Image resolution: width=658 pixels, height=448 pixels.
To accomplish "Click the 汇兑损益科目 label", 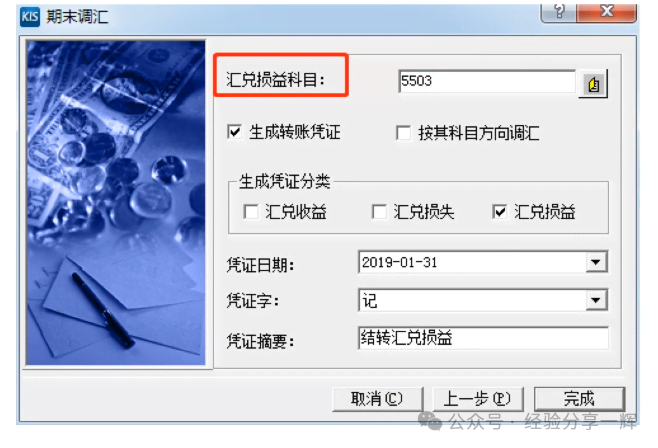I will coord(276,80).
